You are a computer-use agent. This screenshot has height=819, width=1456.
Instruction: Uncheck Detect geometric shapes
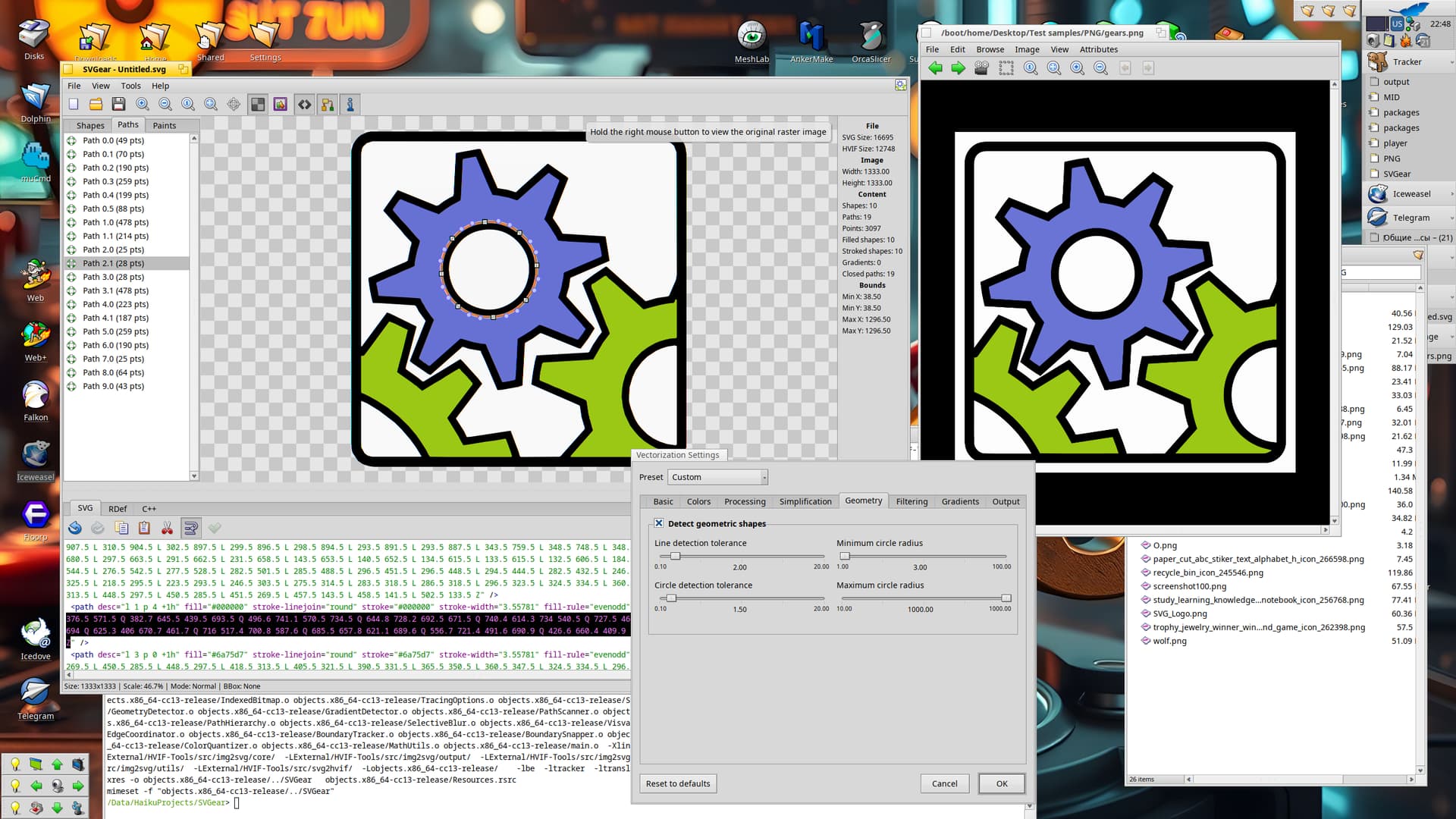[659, 523]
